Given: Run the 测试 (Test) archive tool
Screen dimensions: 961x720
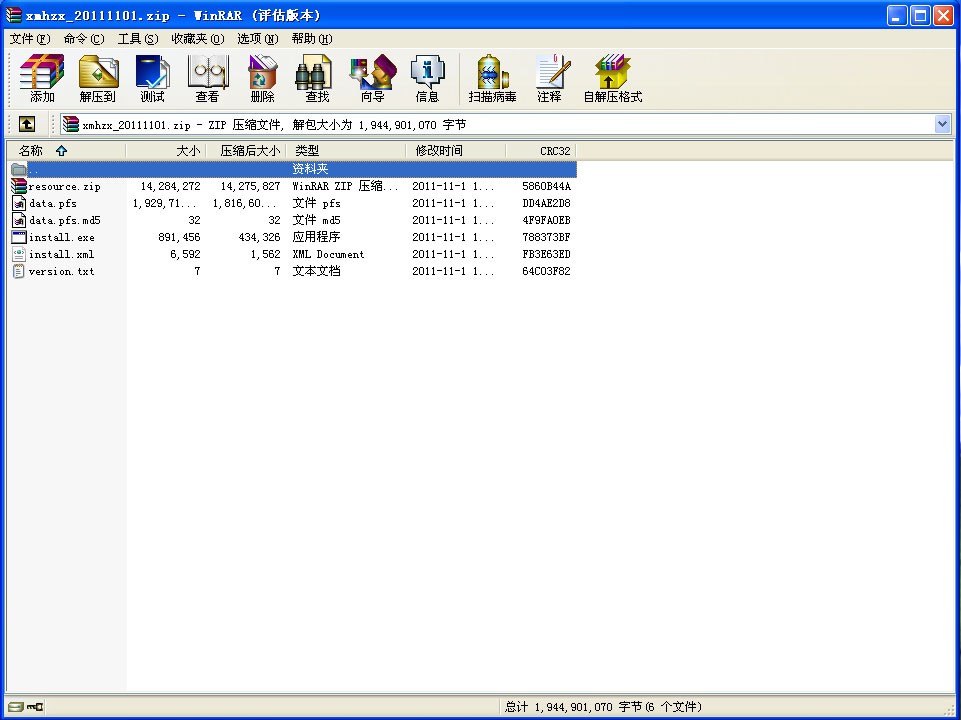Looking at the screenshot, I should [152, 79].
